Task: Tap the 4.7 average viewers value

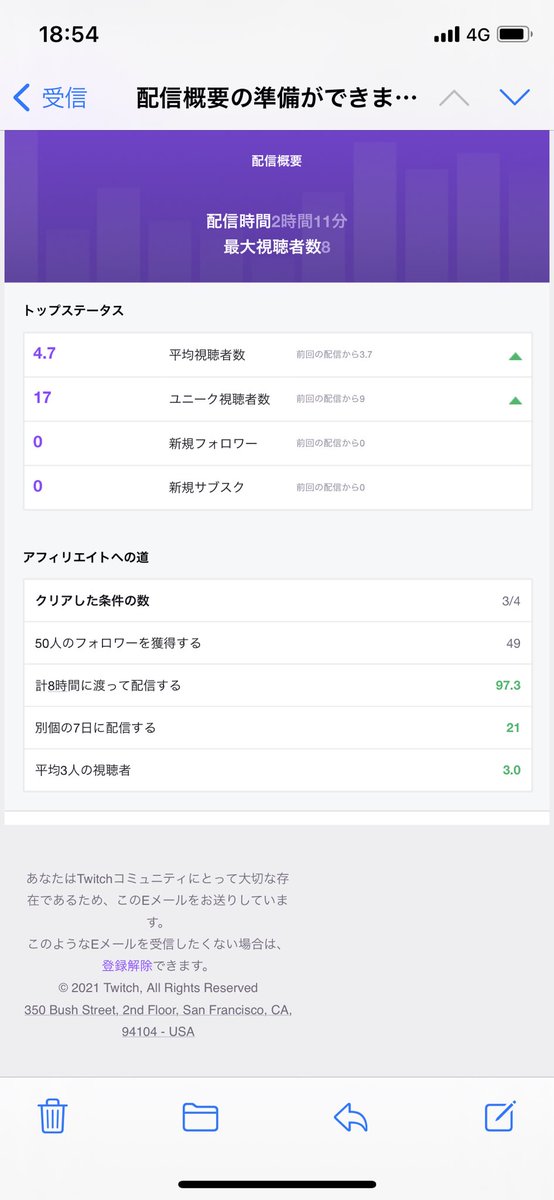Action: [x=44, y=353]
